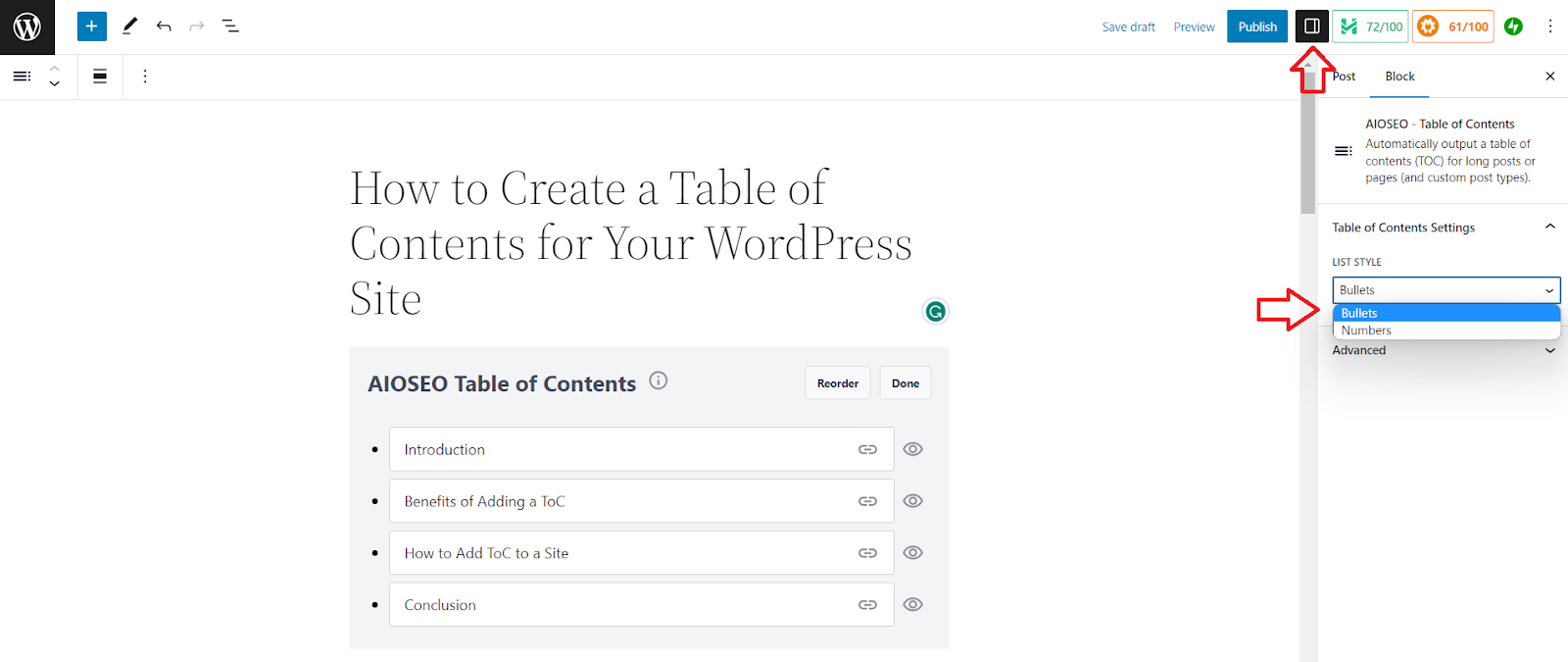Click in the Conclusion text field
This screenshot has height=662, width=1568.
[x=642, y=605]
